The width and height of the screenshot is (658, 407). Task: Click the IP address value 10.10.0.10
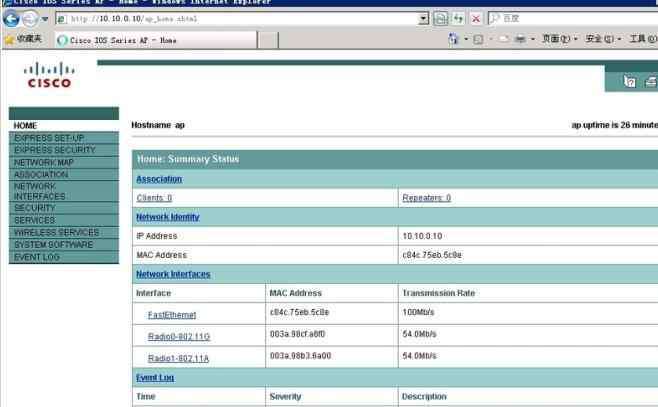click(x=422, y=236)
